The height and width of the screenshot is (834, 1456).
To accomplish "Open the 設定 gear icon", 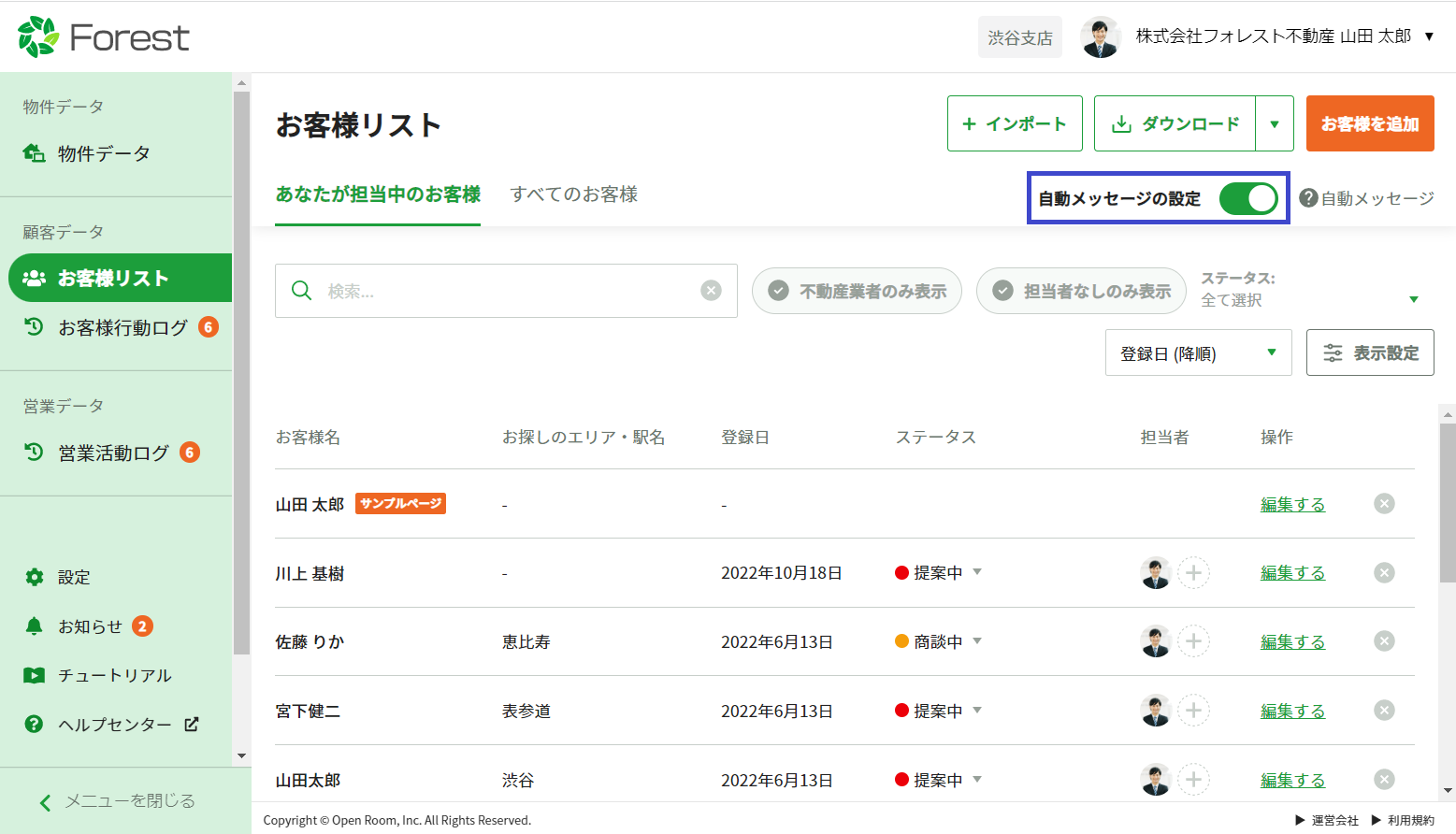I will pos(35,578).
